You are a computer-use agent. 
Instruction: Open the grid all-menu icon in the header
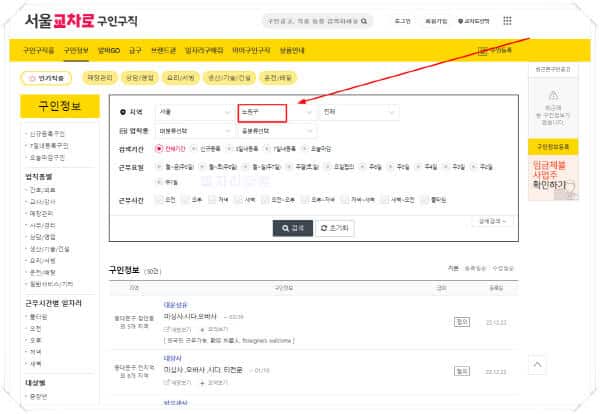tap(507, 21)
